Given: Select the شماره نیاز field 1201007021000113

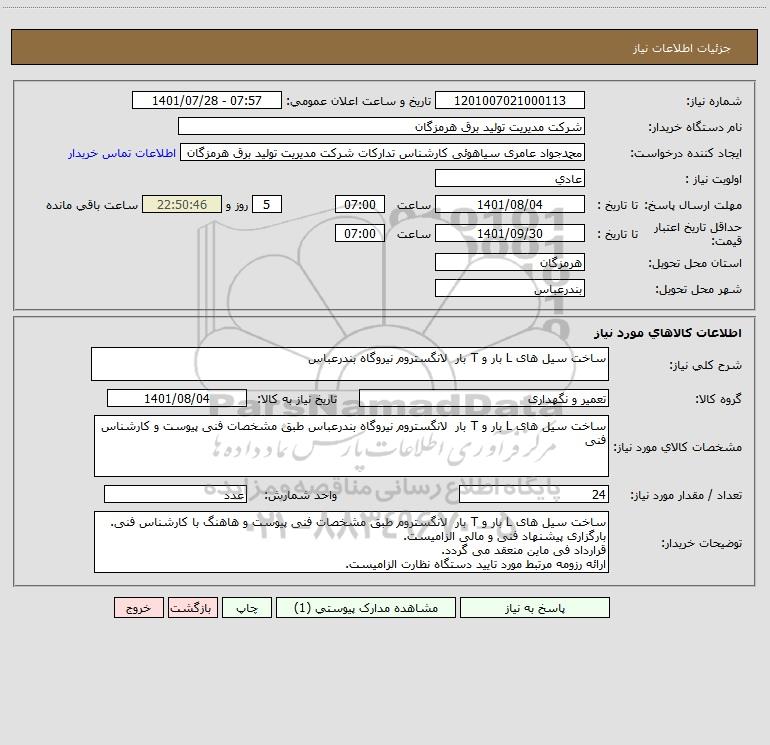Looking at the screenshot, I should pos(510,100).
